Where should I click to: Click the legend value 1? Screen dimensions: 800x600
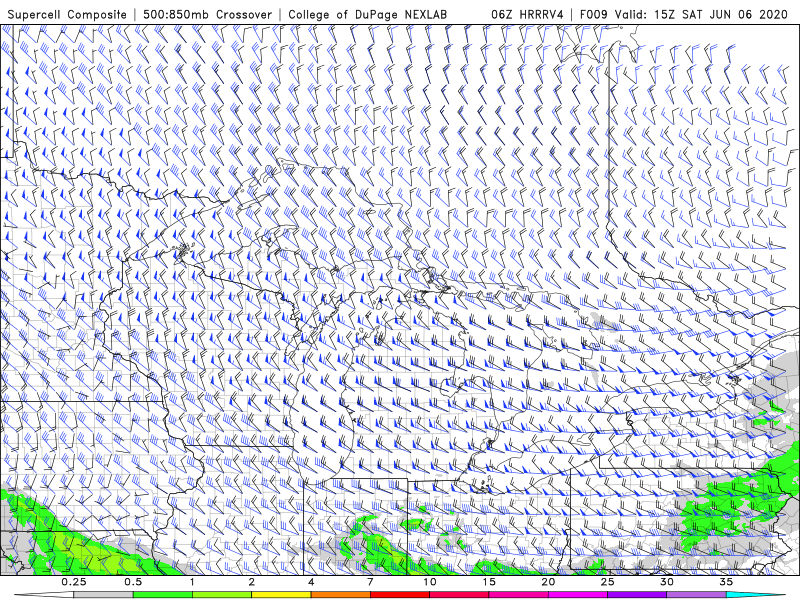192,582
